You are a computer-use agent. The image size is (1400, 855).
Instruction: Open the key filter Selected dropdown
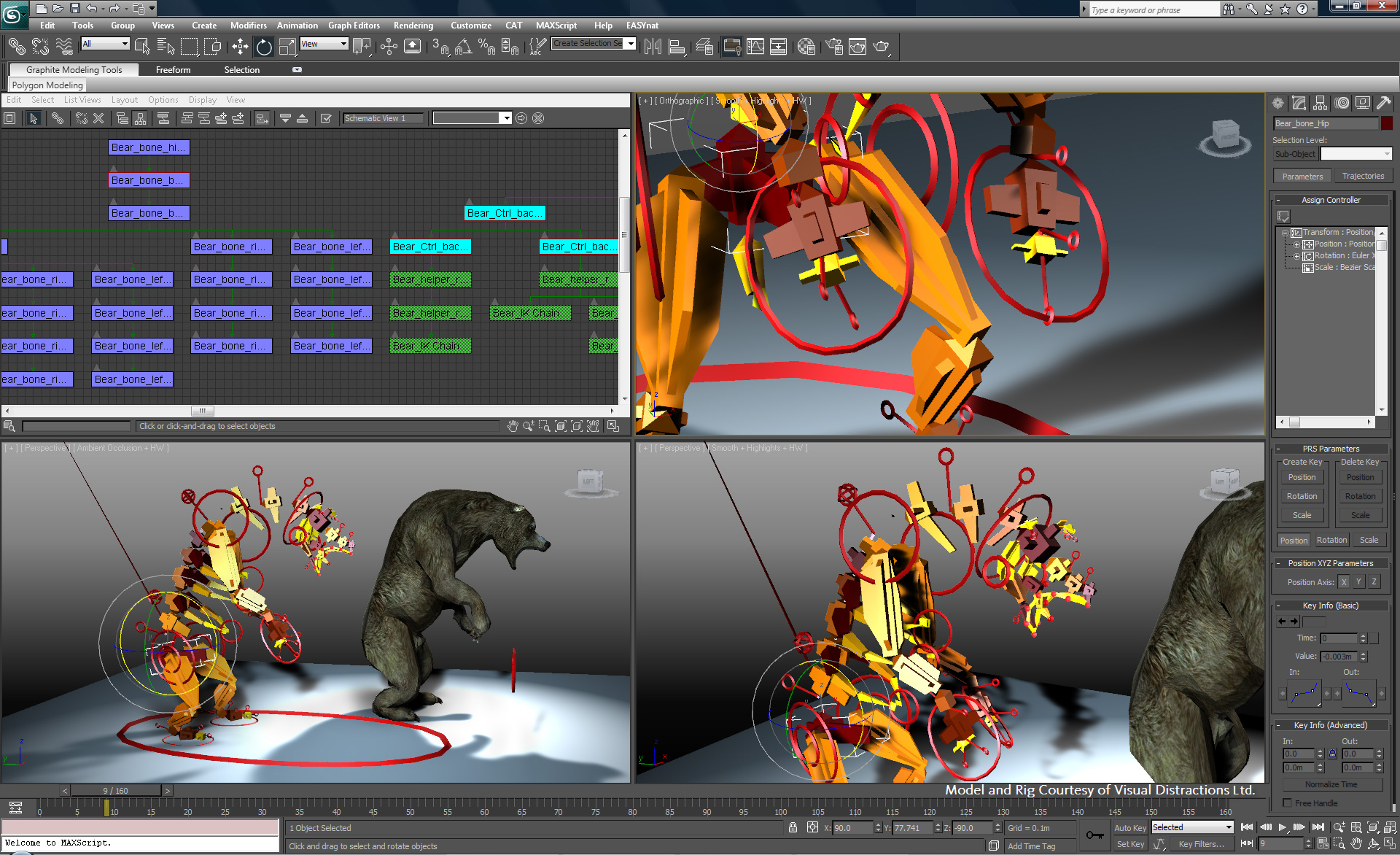(1192, 827)
